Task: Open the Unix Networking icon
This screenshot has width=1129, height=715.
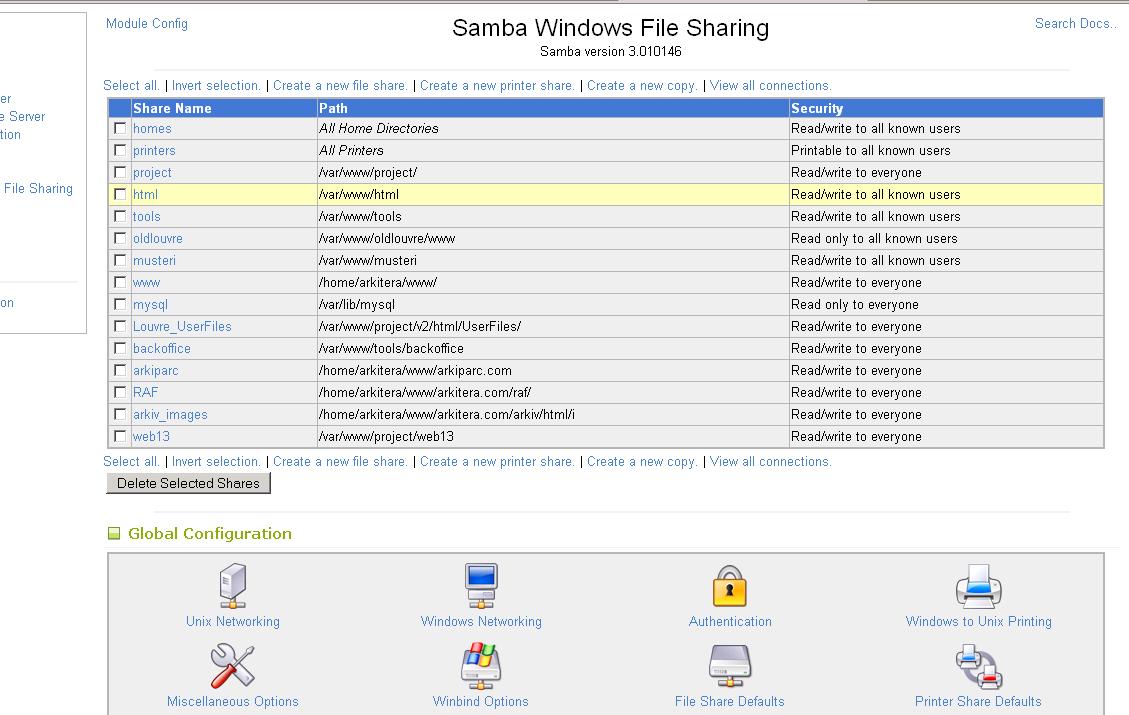Action: coord(233,586)
